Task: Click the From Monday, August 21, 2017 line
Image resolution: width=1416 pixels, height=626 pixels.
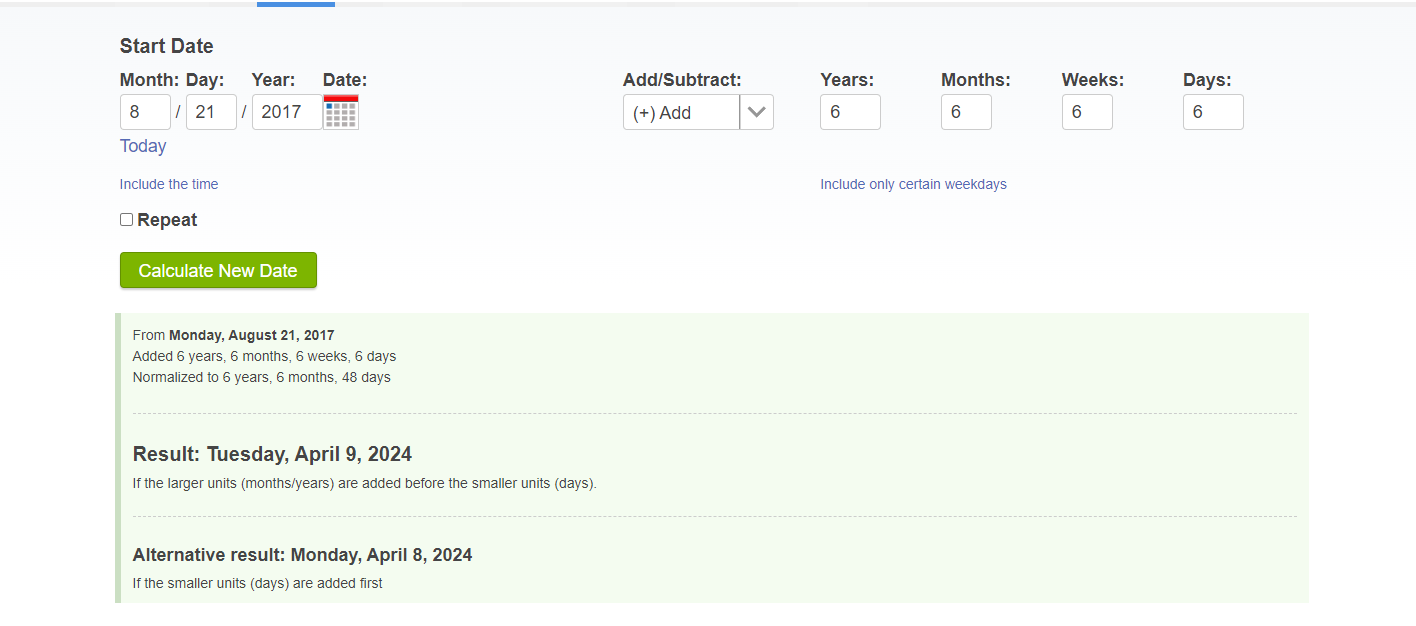Action: coord(233,335)
